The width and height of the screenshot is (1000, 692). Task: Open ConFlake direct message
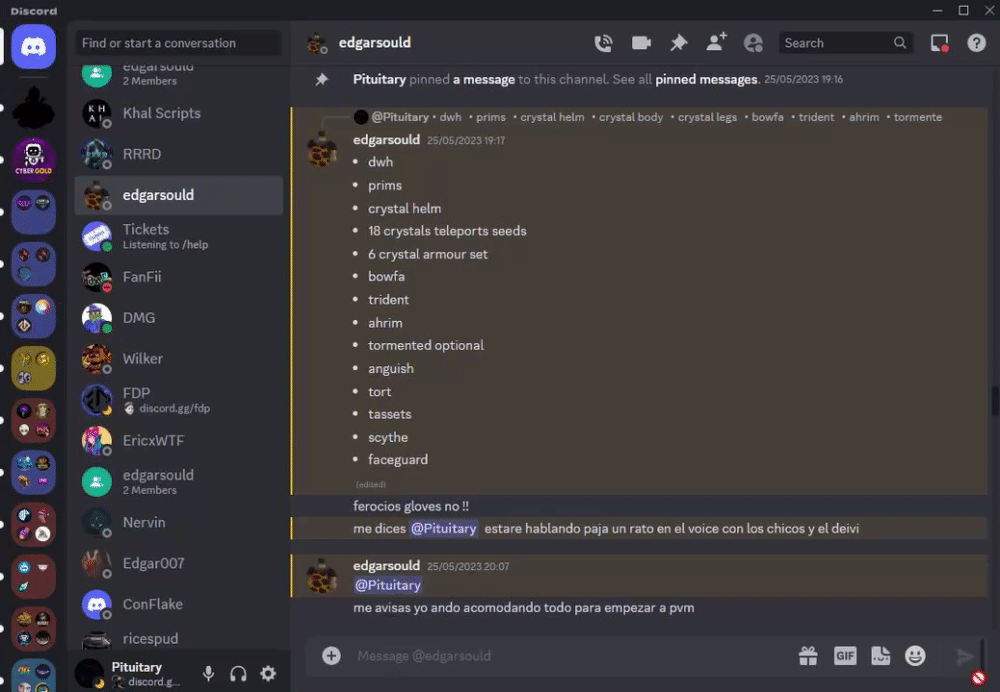179,604
